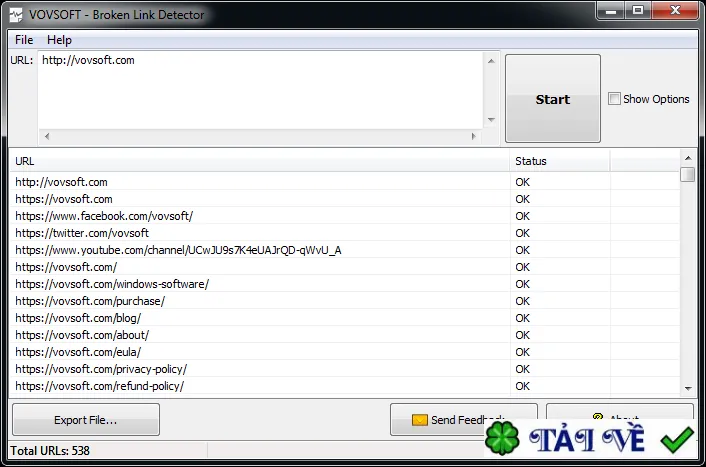Click OK status of eula/ row
The width and height of the screenshot is (706, 467).
(x=522, y=352)
